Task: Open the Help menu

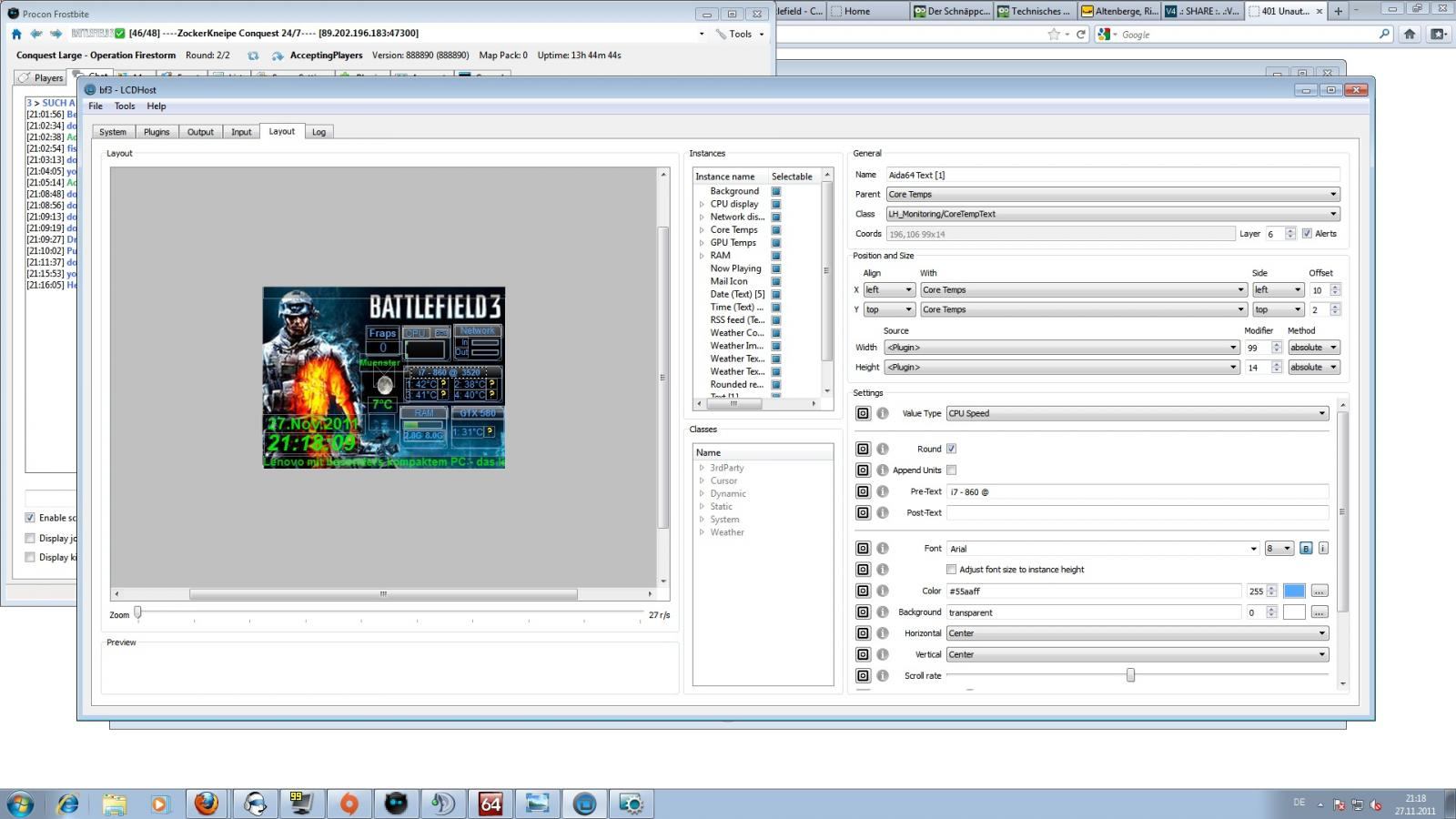Action: [157, 106]
